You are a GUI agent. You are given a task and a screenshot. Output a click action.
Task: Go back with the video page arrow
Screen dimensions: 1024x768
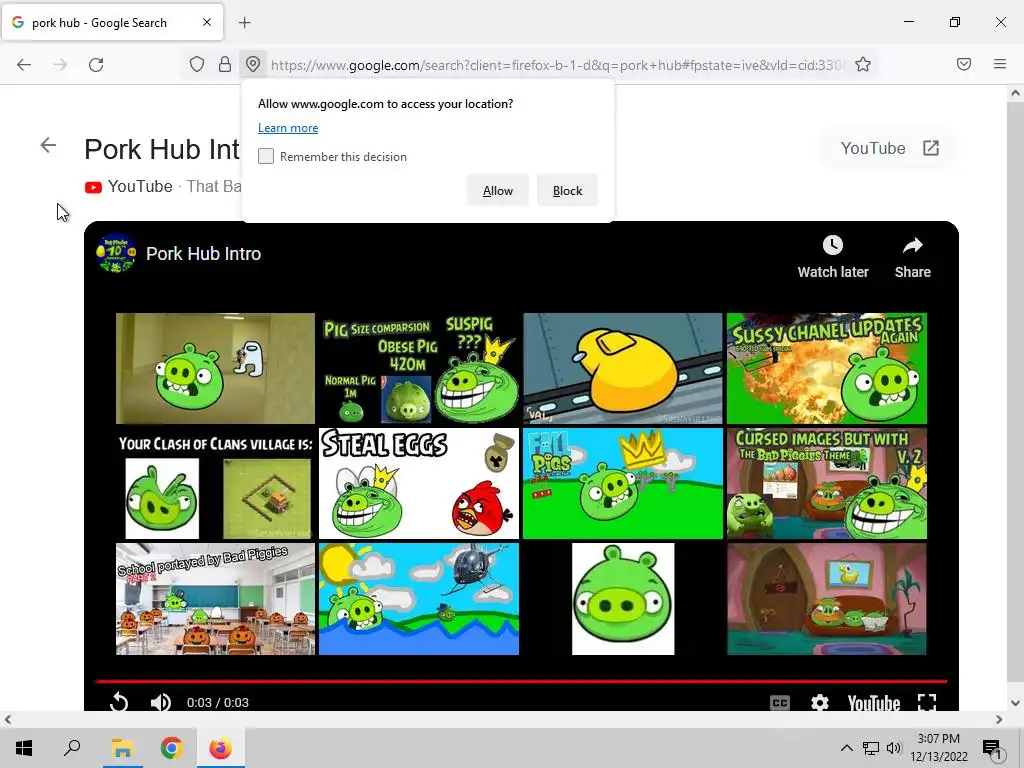(x=48, y=145)
